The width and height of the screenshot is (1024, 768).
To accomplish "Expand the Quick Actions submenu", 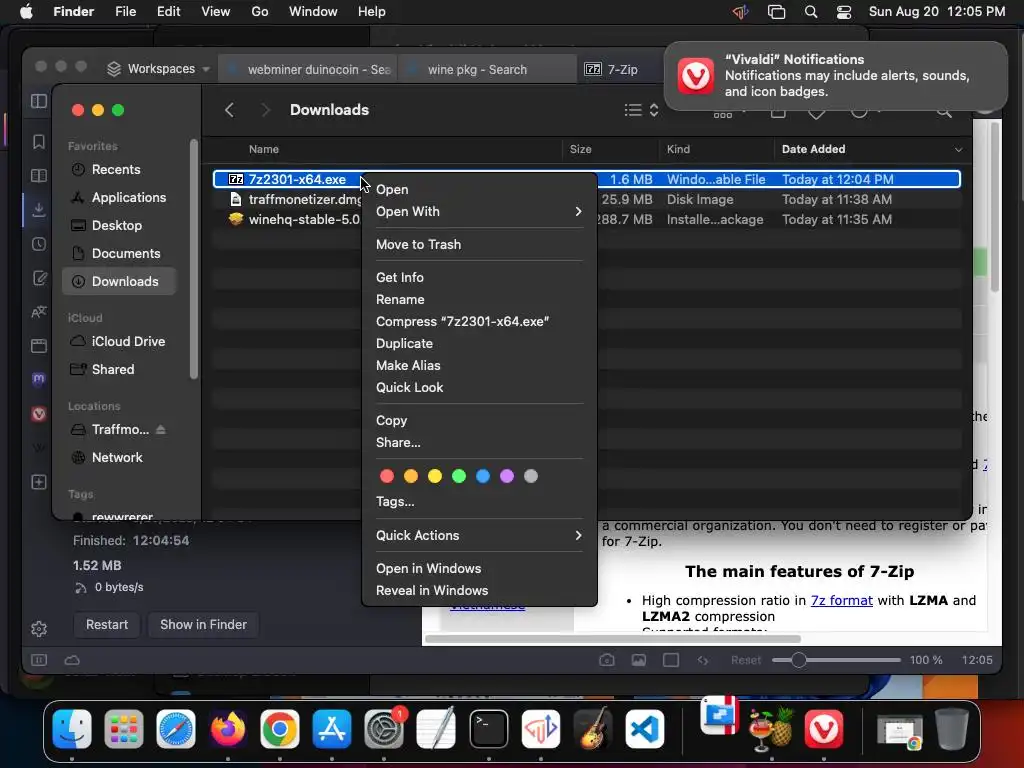I will coord(479,536).
